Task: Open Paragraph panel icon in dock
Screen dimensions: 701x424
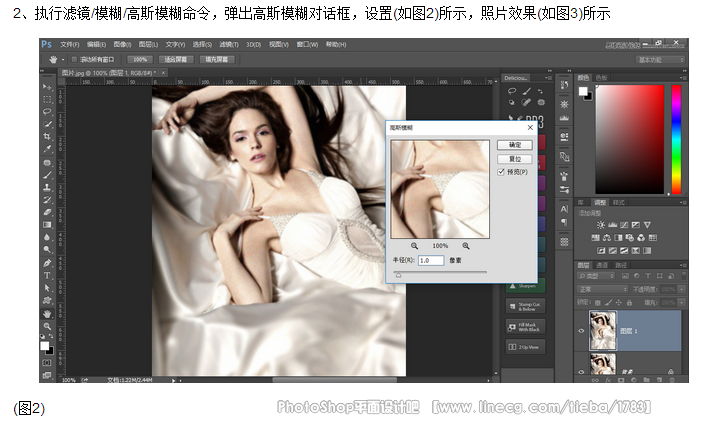Action: coord(564,222)
